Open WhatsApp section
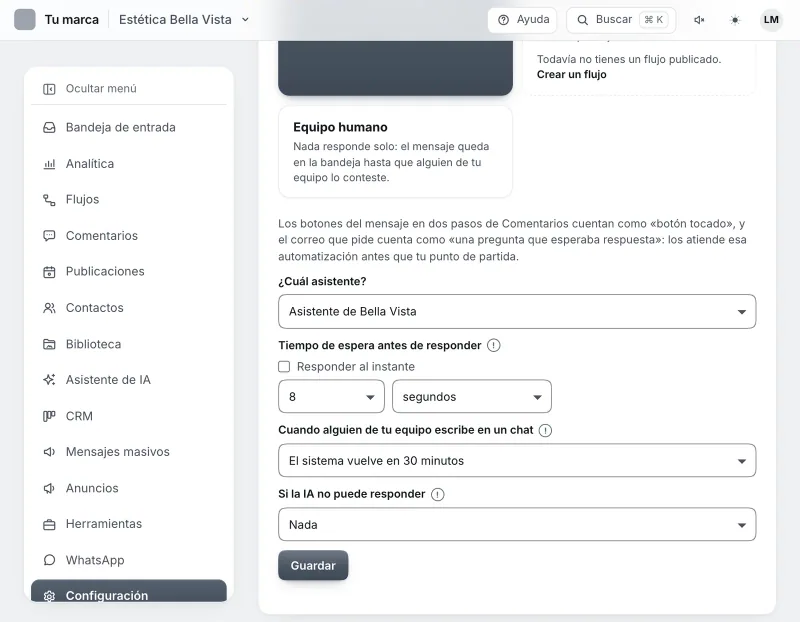The width and height of the screenshot is (800, 622). (x=129, y=560)
